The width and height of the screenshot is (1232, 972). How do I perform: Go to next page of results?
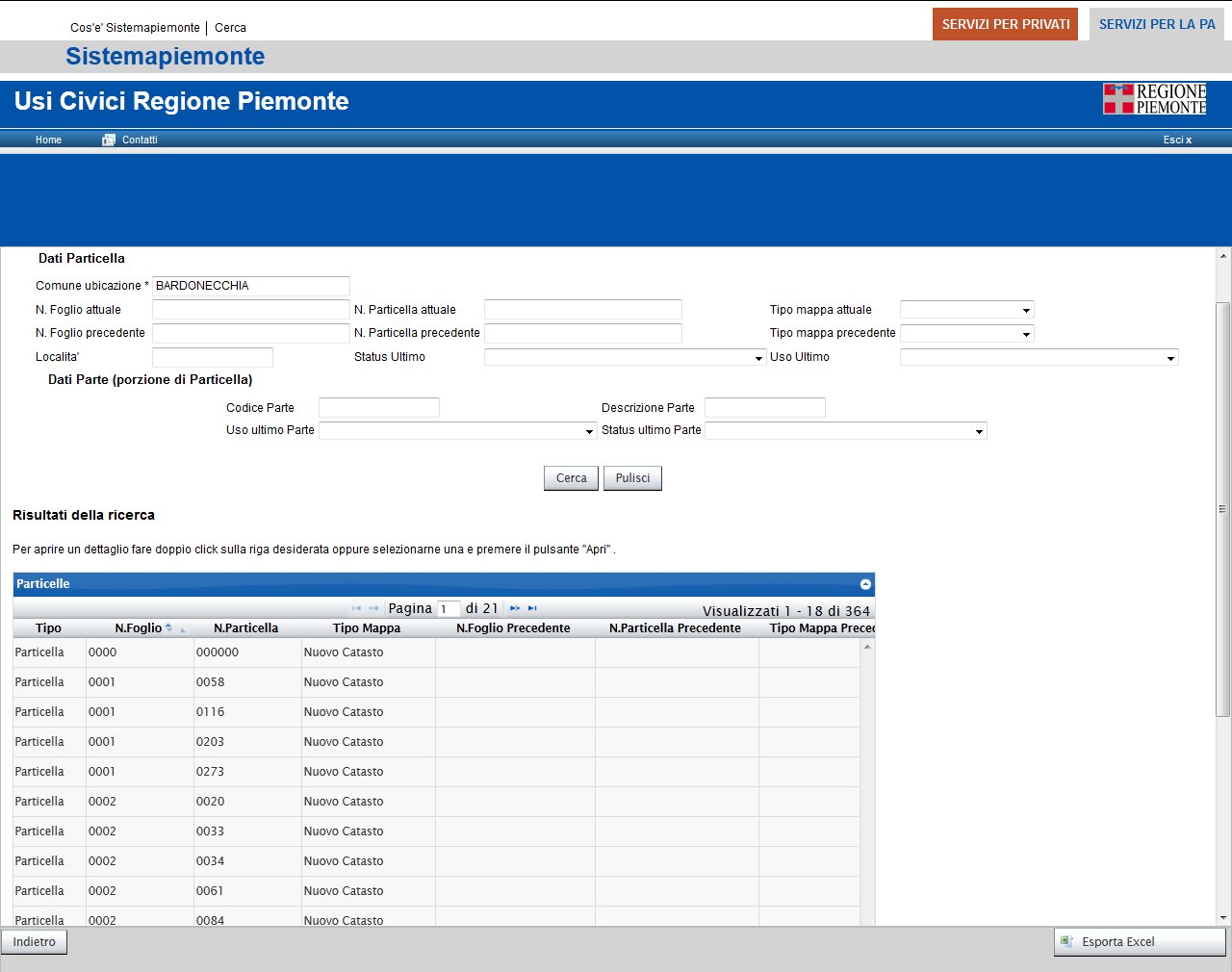pos(515,608)
